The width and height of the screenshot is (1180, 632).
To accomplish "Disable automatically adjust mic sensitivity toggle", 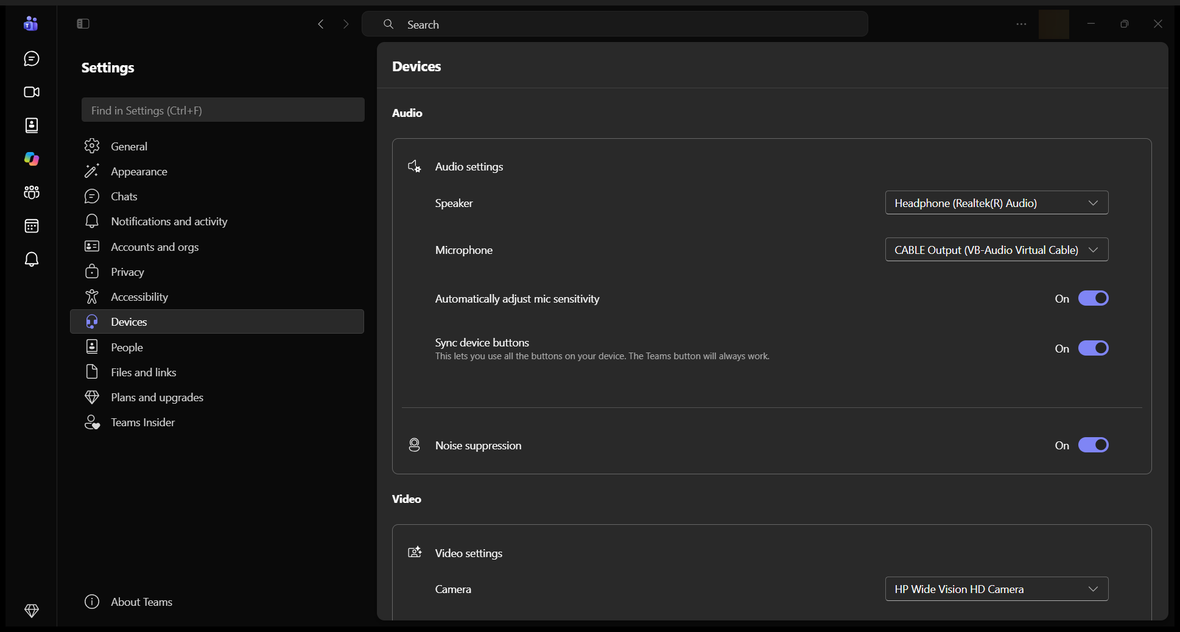I will (x=1093, y=299).
